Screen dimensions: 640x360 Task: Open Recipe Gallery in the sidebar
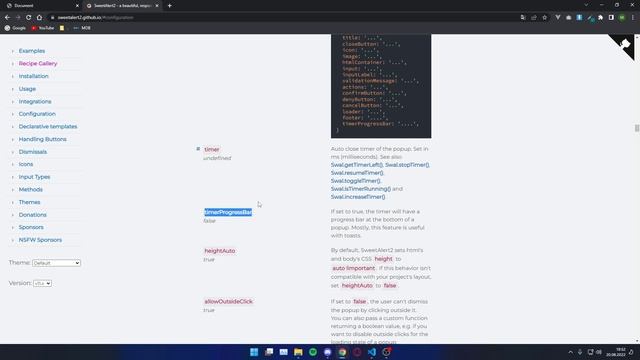(38, 64)
